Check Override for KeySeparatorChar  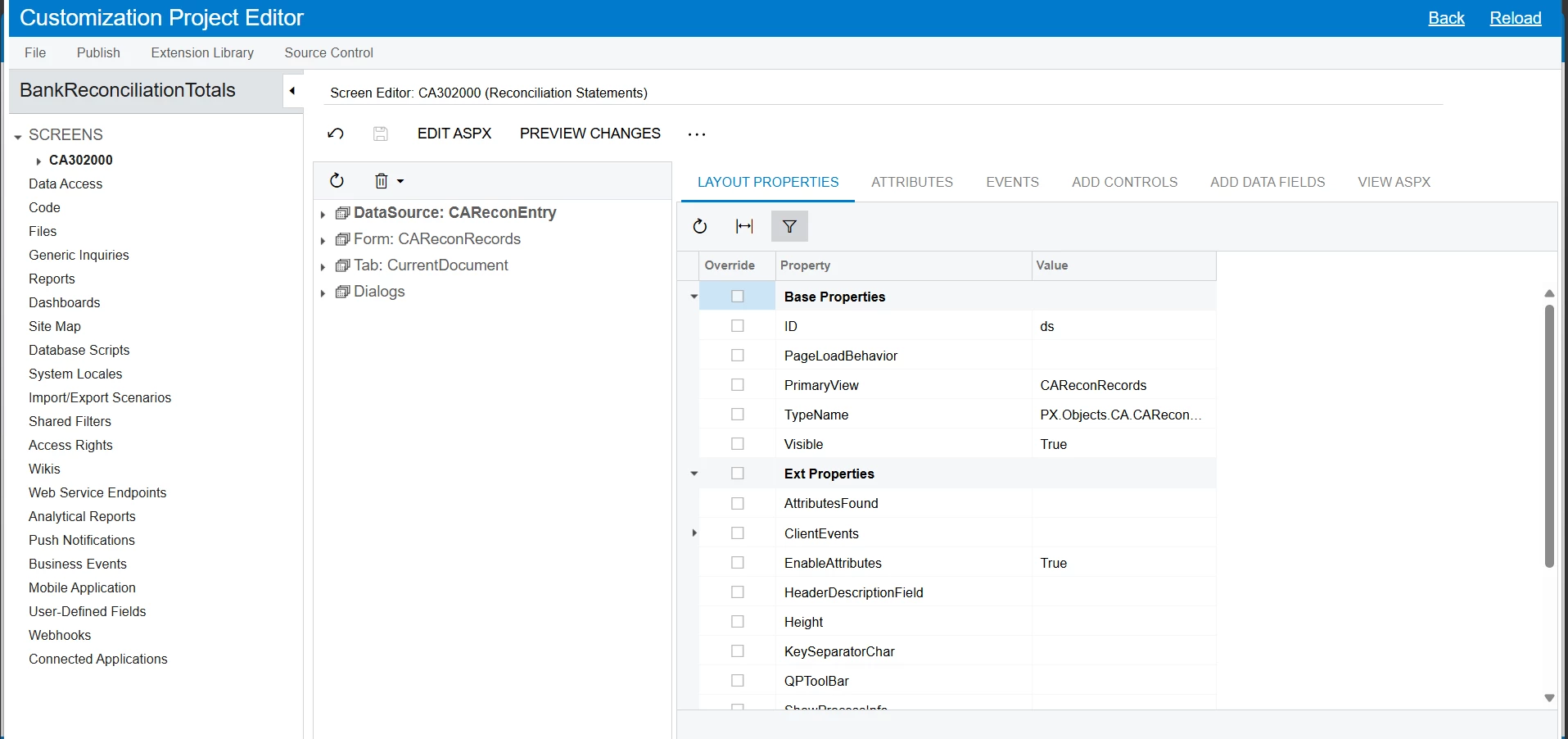coord(738,651)
